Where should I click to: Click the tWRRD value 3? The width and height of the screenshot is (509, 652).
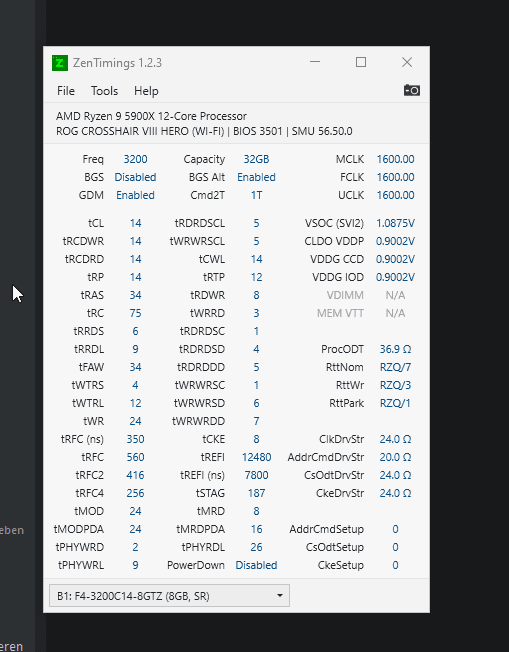(256, 313)
